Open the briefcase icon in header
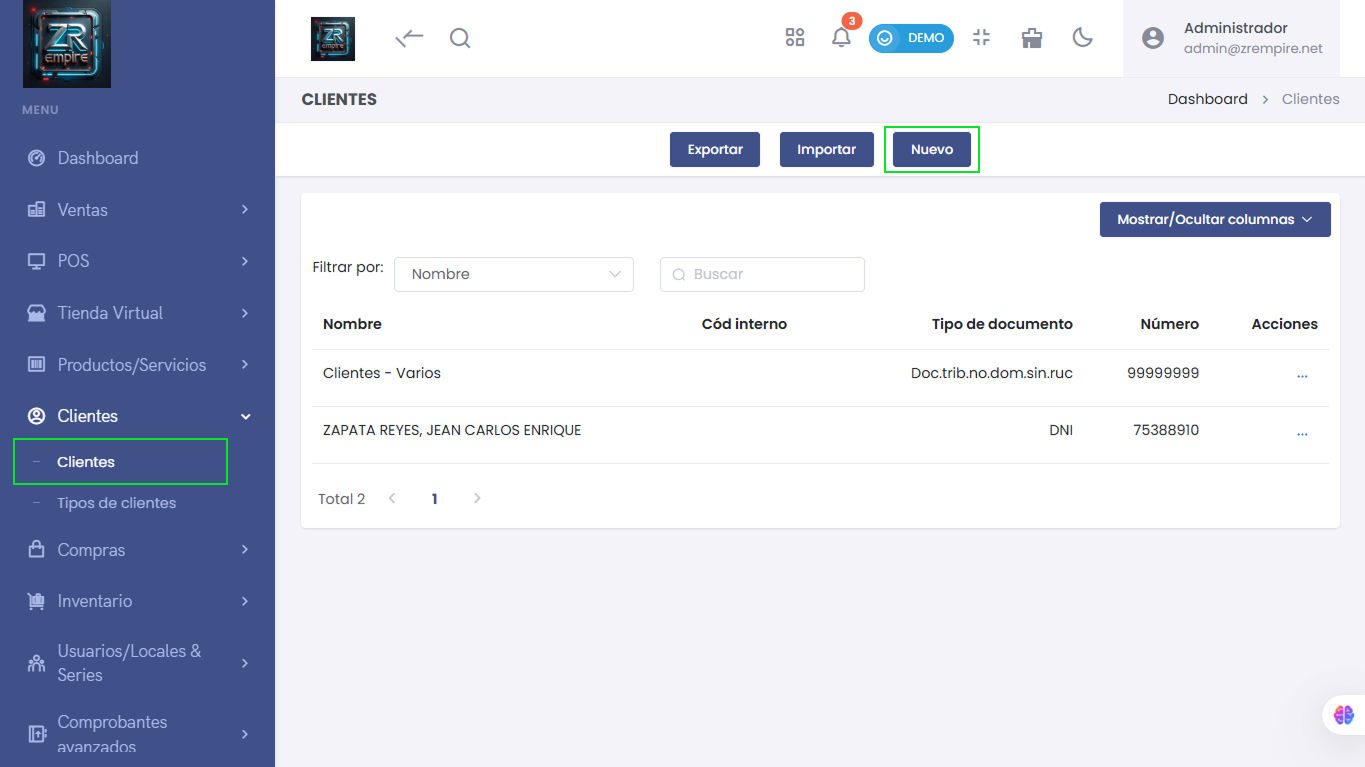 (1032, 38)
